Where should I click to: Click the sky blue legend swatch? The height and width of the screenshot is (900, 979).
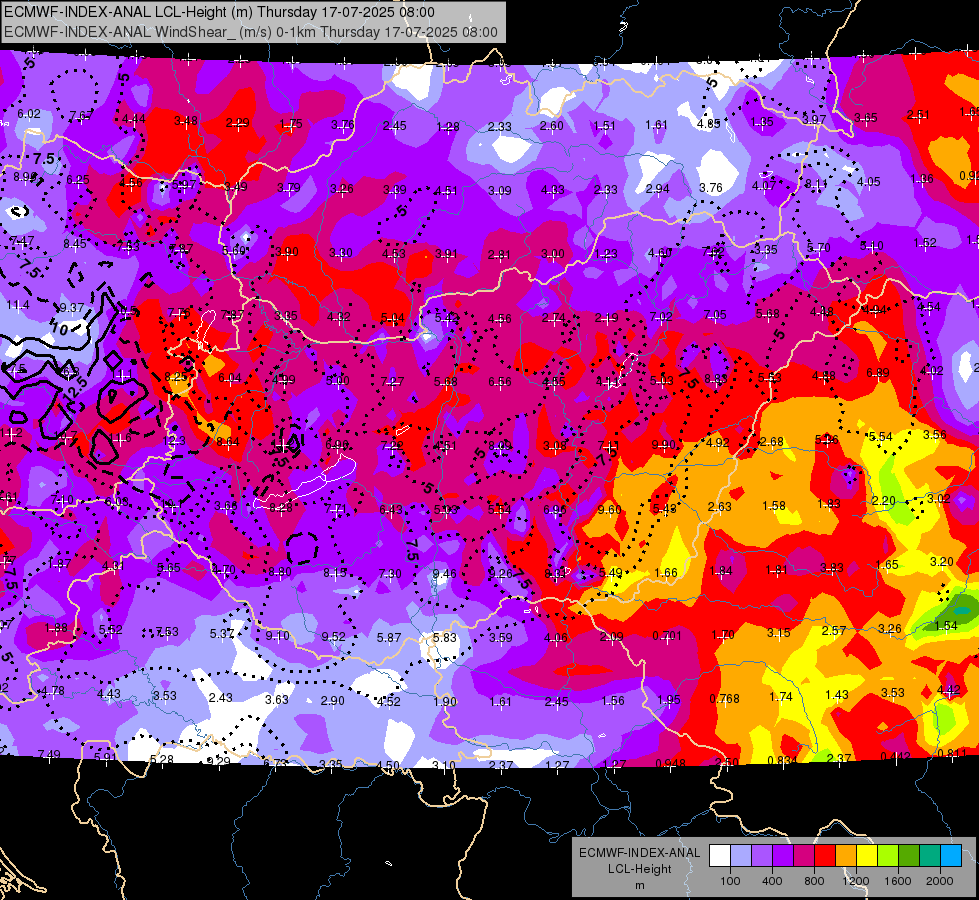coord(951,856)
